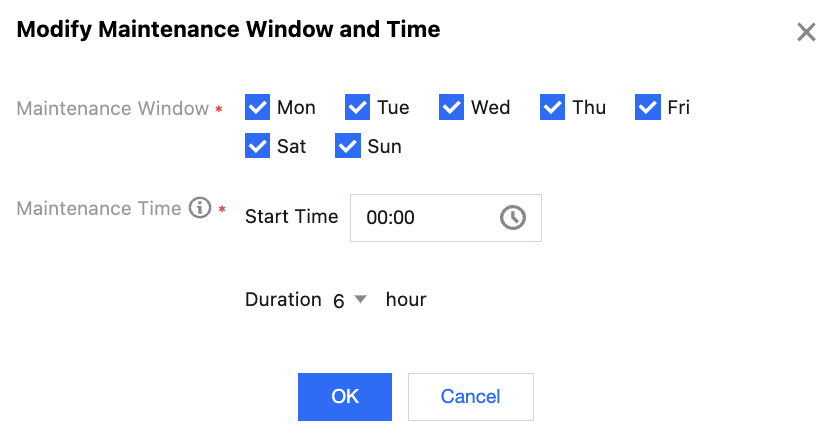The image size is (840, 440).
Task: Open the Duration dropdown arrow
Action: point(361,299)
